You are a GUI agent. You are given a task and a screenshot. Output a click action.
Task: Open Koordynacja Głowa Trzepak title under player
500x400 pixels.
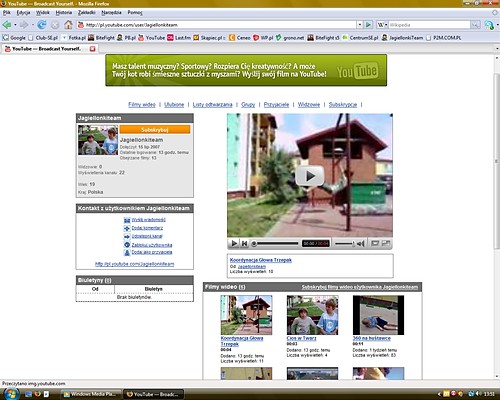pos(261,260)
